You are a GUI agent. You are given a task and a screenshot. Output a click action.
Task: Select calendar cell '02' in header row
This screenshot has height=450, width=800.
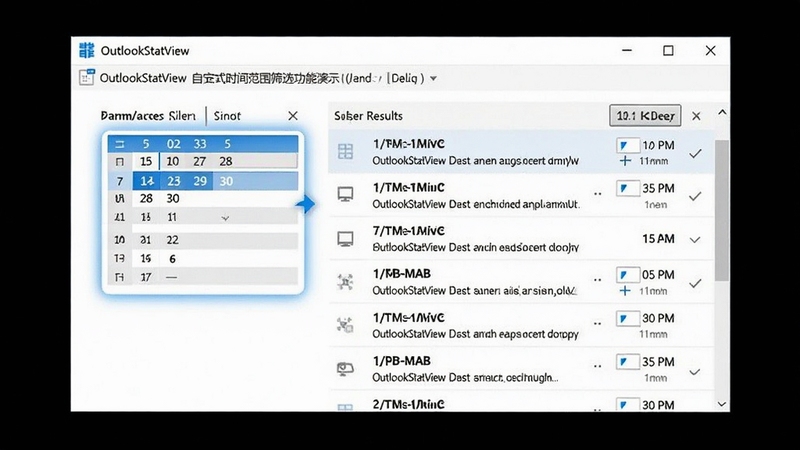tap(173, 144)
